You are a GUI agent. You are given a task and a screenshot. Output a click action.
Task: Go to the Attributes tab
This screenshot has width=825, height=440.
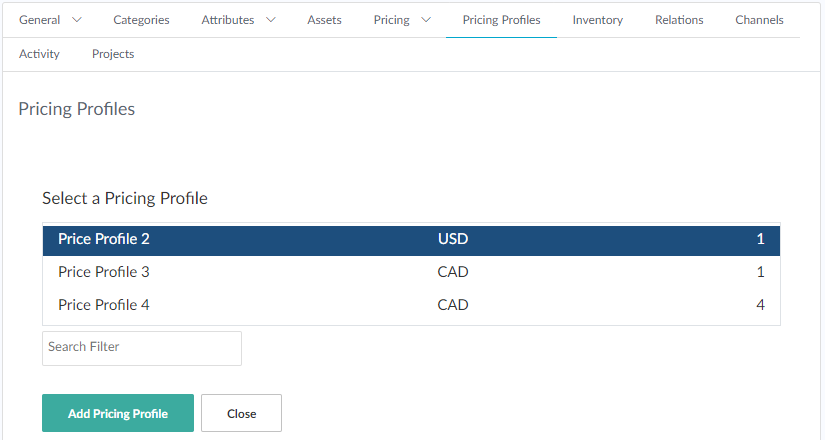227,20
